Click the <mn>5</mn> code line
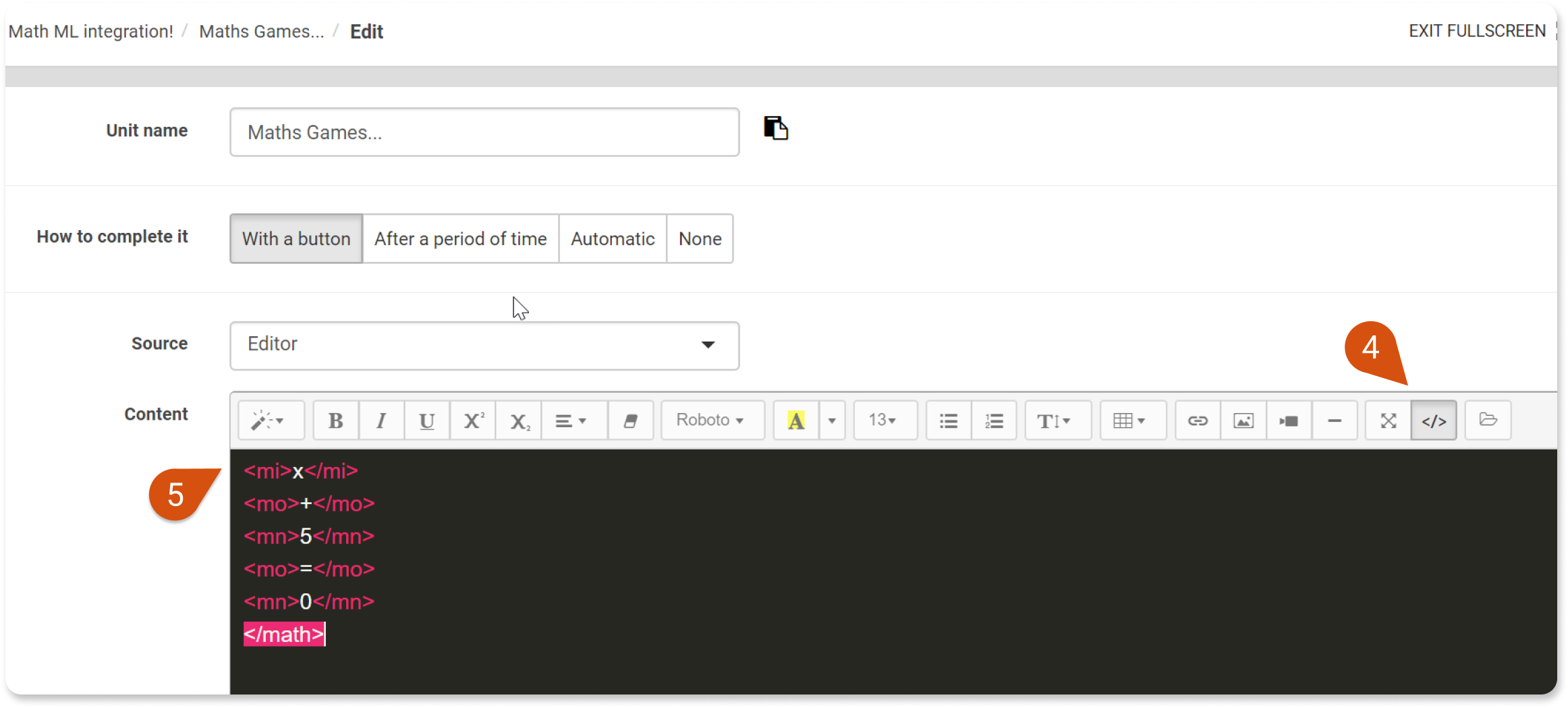This screenshot has width=1568, height=708. [x=309, y=537]
